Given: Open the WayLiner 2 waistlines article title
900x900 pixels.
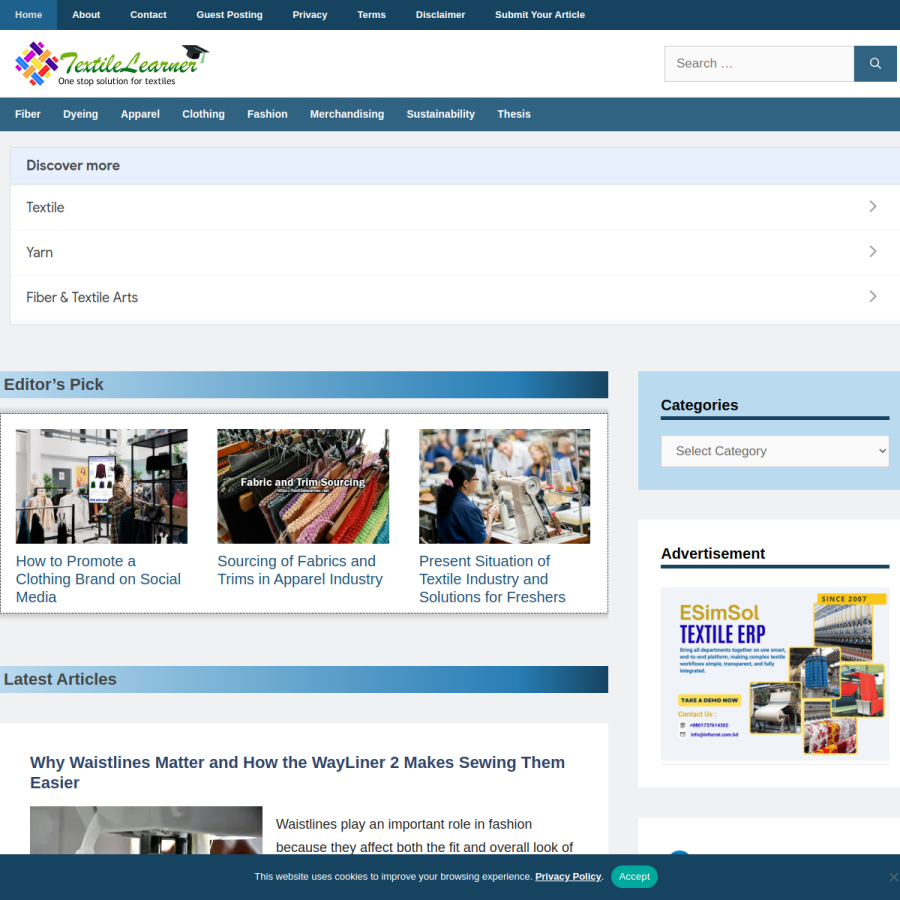Looking at the screenshot, I should pyautogui.click(x=297, y=772).
